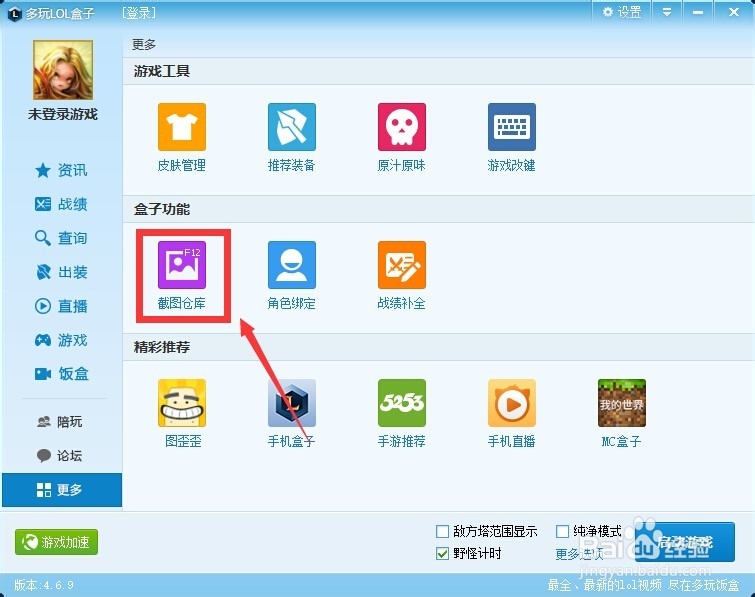Open 陪玩 companion play in sidebar
The width and height of the screenshot is (755, 597).
coord(60,422)
